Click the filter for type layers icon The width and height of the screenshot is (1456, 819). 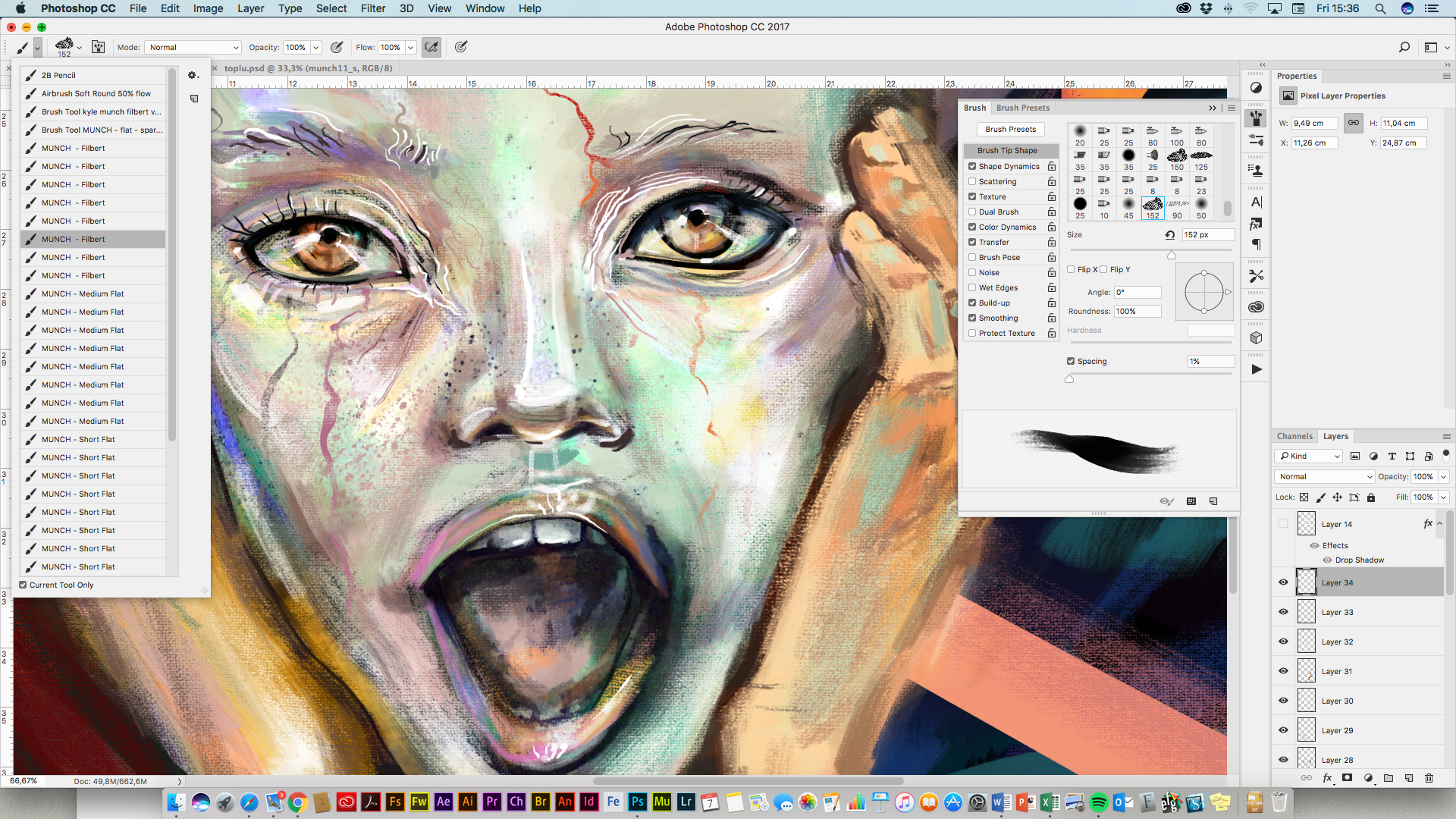pyautogui.click(x=1392, y=456)
